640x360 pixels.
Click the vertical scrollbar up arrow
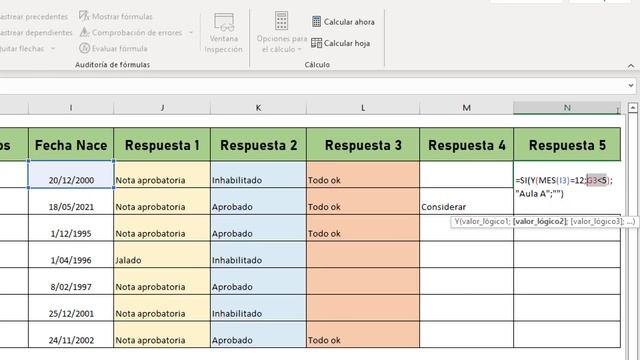633,108
